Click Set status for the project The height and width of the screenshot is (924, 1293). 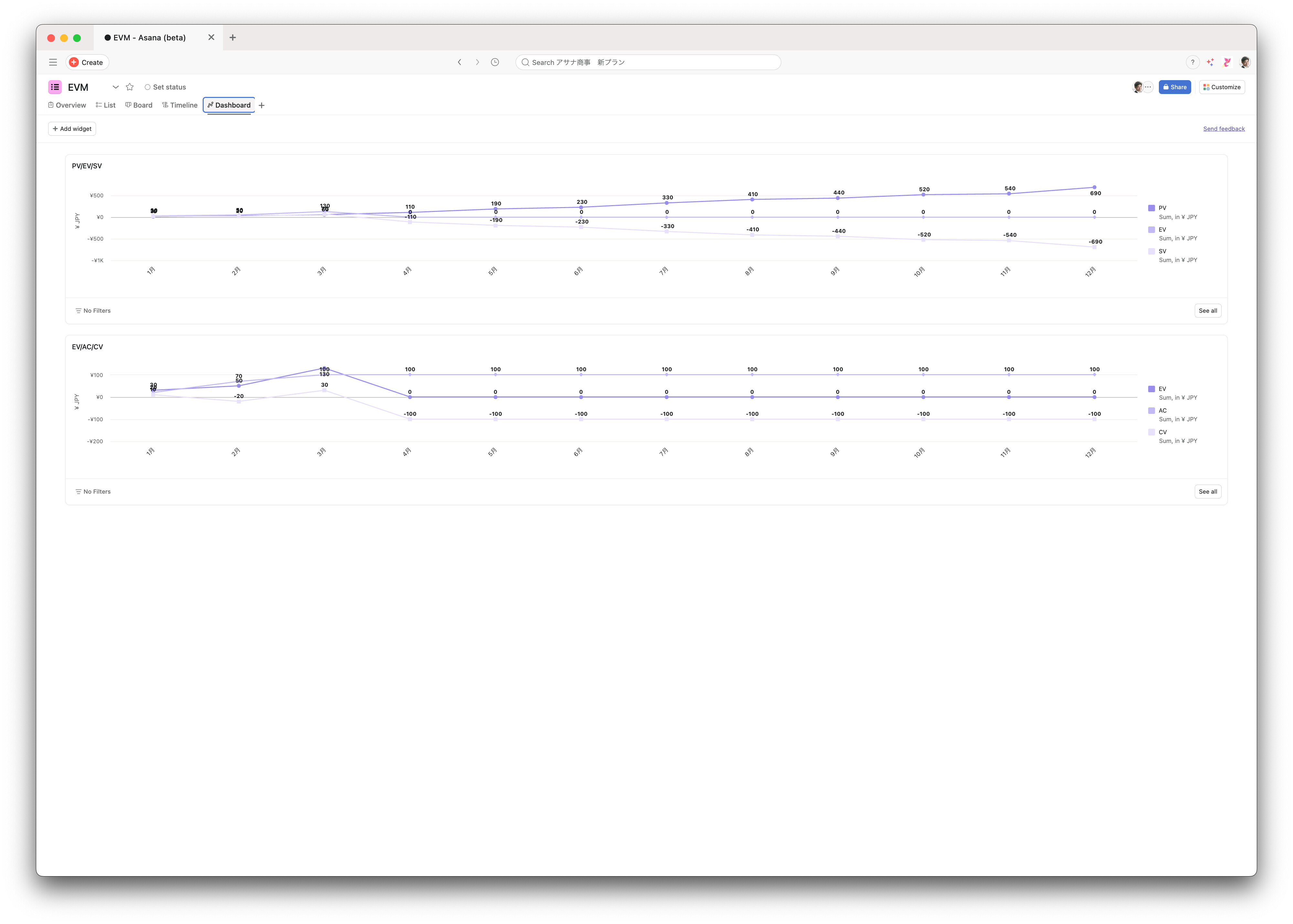[x=165, y=87]
